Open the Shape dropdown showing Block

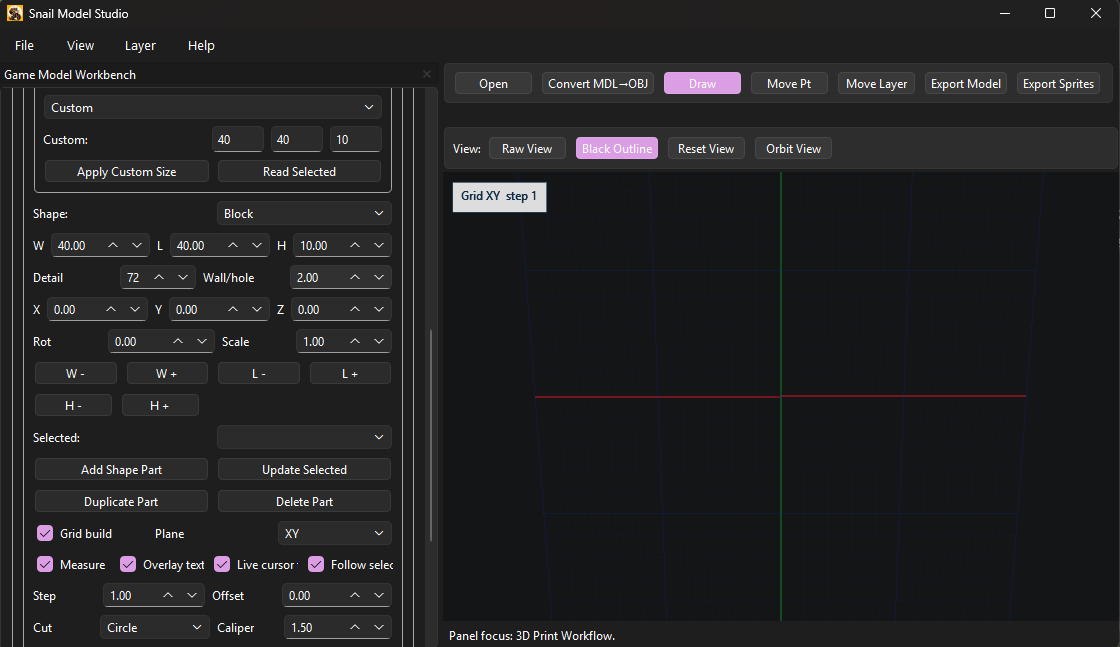point(304,214)
